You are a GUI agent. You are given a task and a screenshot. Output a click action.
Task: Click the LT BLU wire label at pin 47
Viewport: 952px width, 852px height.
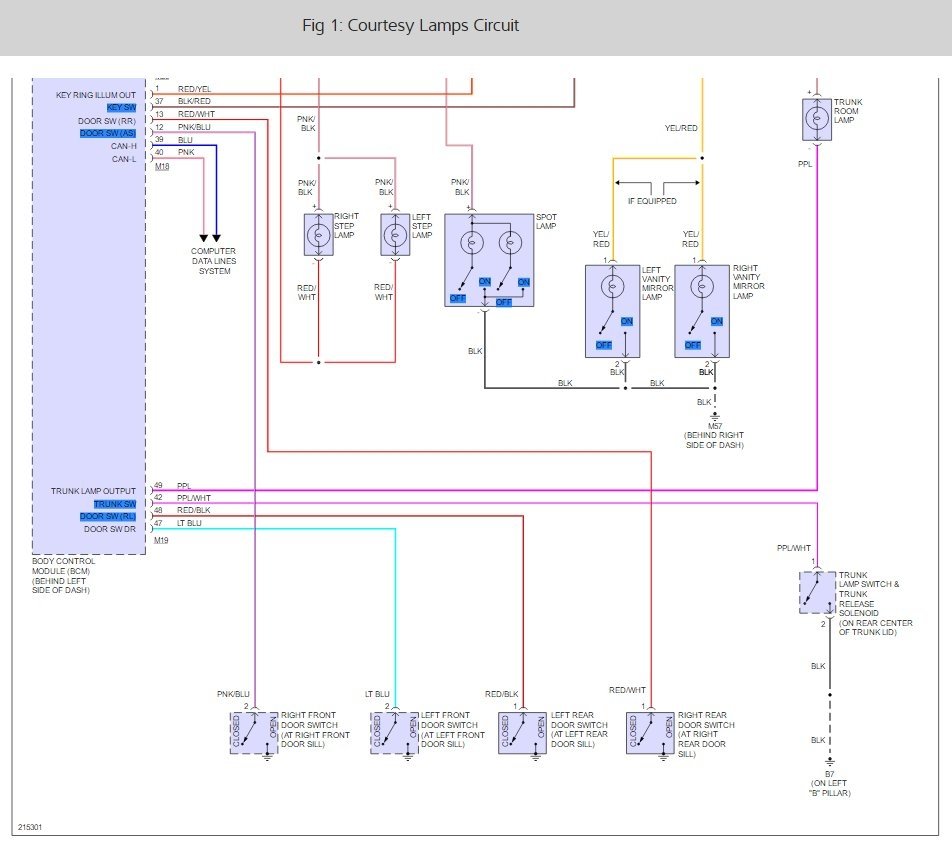click(x=187, y=524)
